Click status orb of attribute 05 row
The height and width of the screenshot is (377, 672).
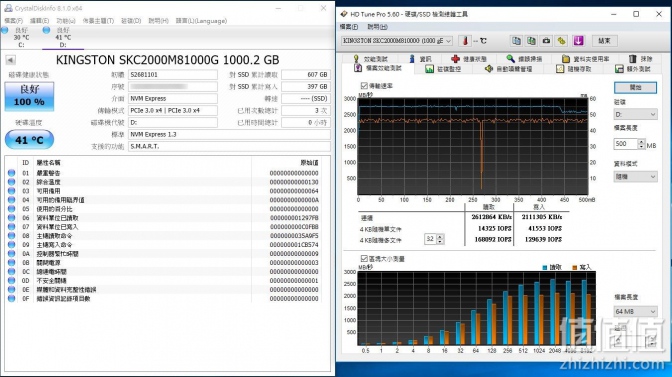pos(12,209)
